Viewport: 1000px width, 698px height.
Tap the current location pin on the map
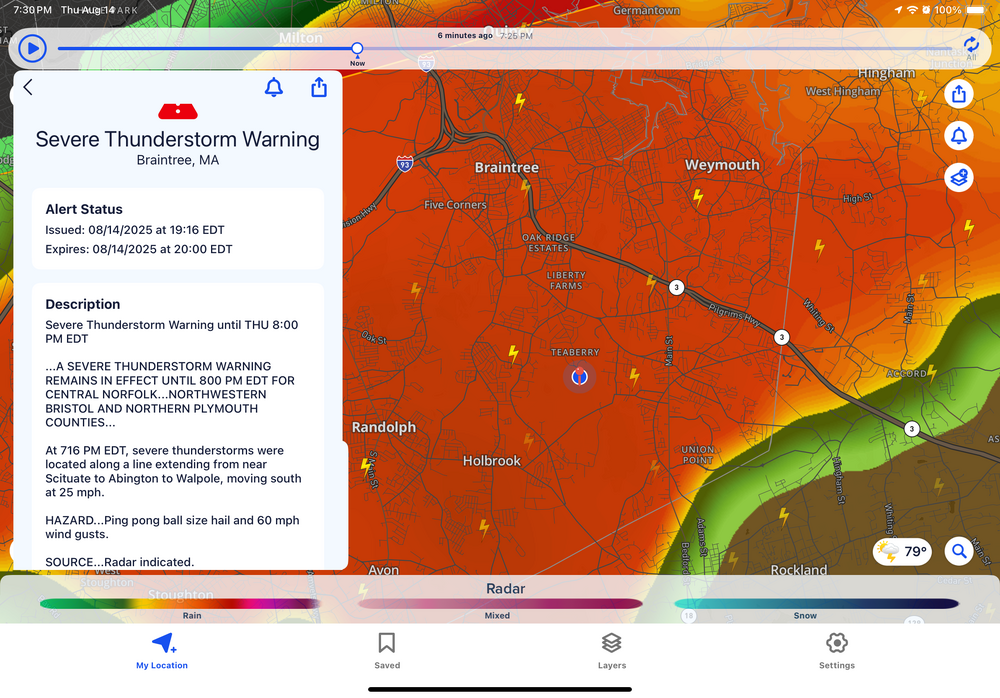point(579,376)
